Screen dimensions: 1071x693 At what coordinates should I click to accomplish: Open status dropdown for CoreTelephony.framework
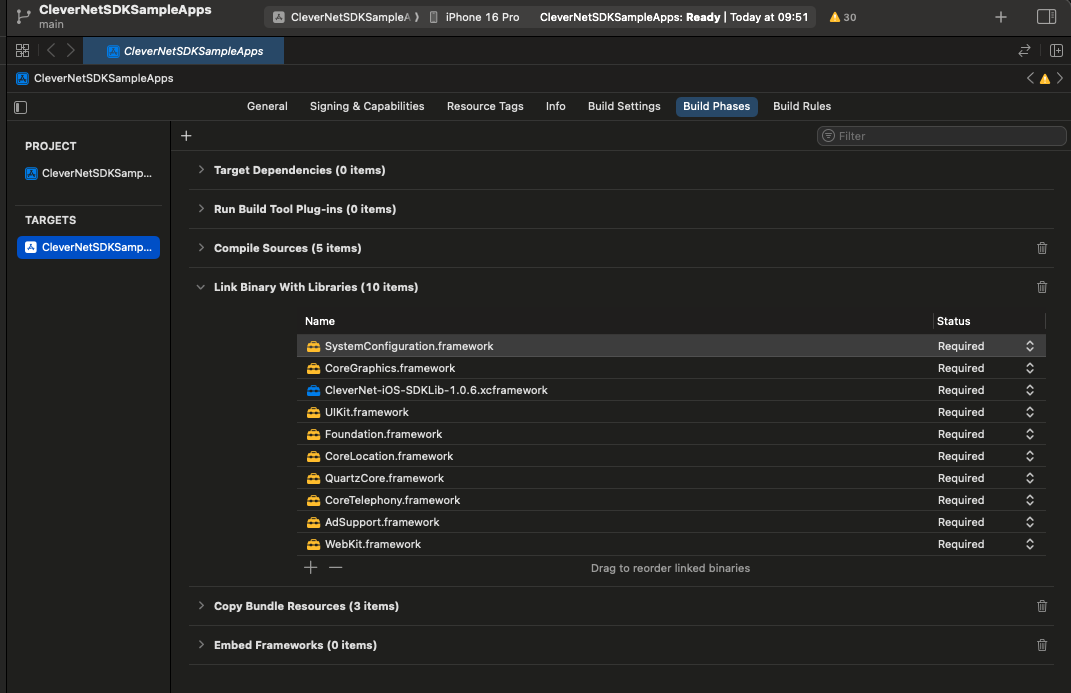pos(1029,500)
